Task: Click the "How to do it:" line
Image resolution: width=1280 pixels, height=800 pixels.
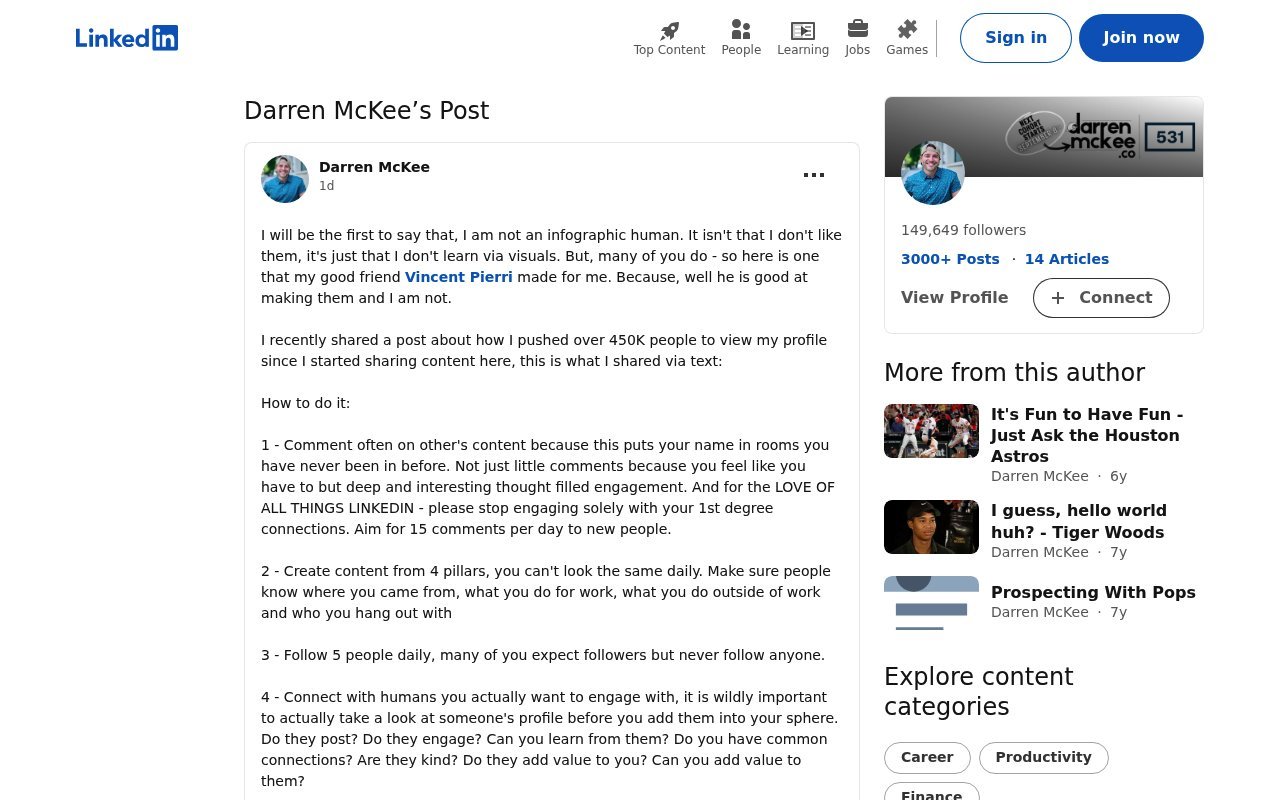Action: pyautogui.click(x=306, y=403)
